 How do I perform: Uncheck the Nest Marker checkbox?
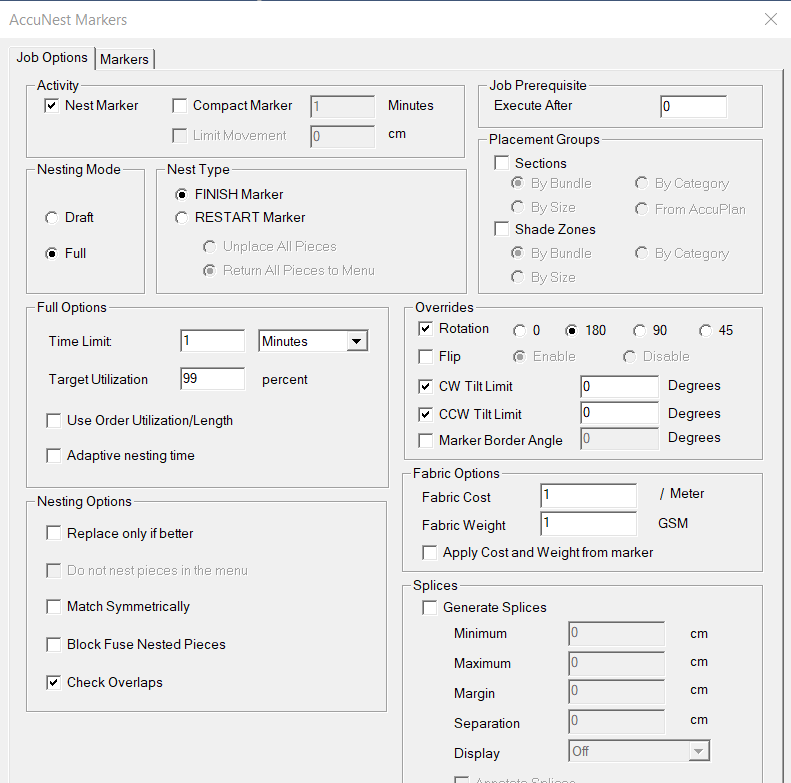tap(52, 105)
